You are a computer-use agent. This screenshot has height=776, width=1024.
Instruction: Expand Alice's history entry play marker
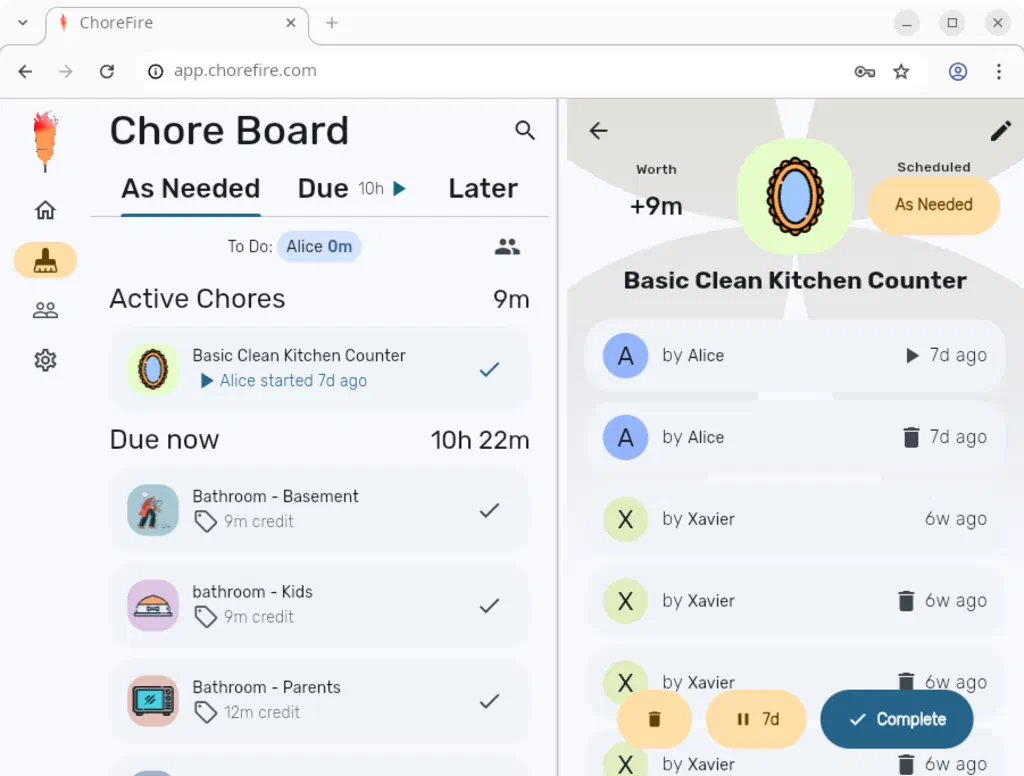(911, 355)
